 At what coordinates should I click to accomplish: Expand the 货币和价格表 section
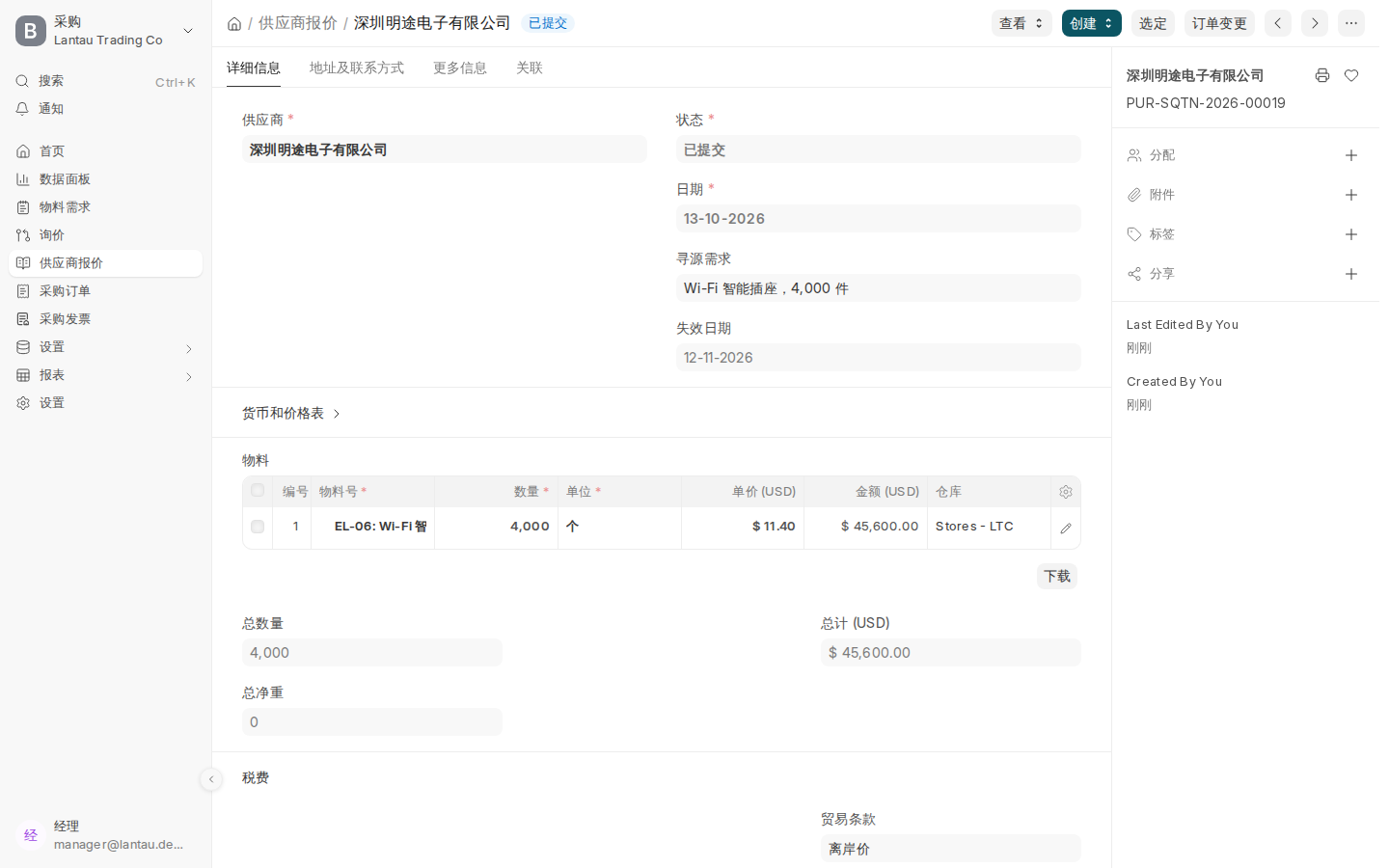tap(291, 413)
